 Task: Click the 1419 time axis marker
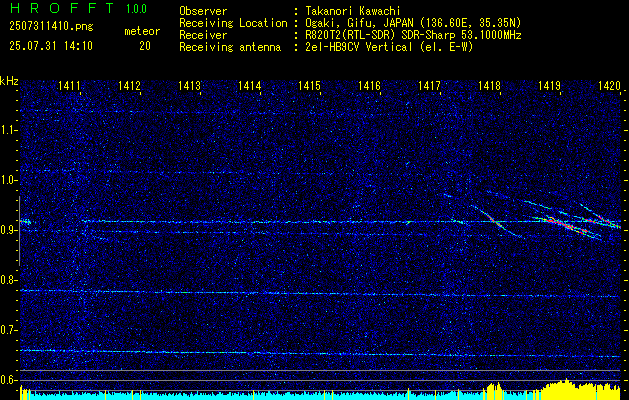click(x=549, y=85)
